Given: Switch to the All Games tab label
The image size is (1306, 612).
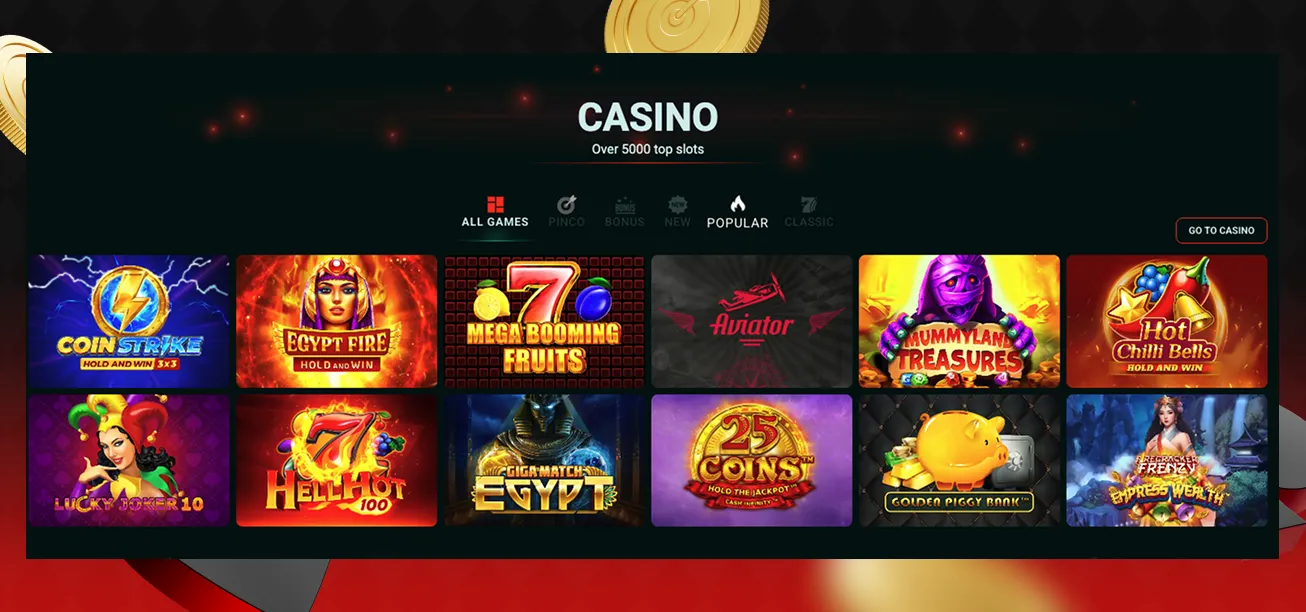Looking at the screenshot, I should [495, 222].
